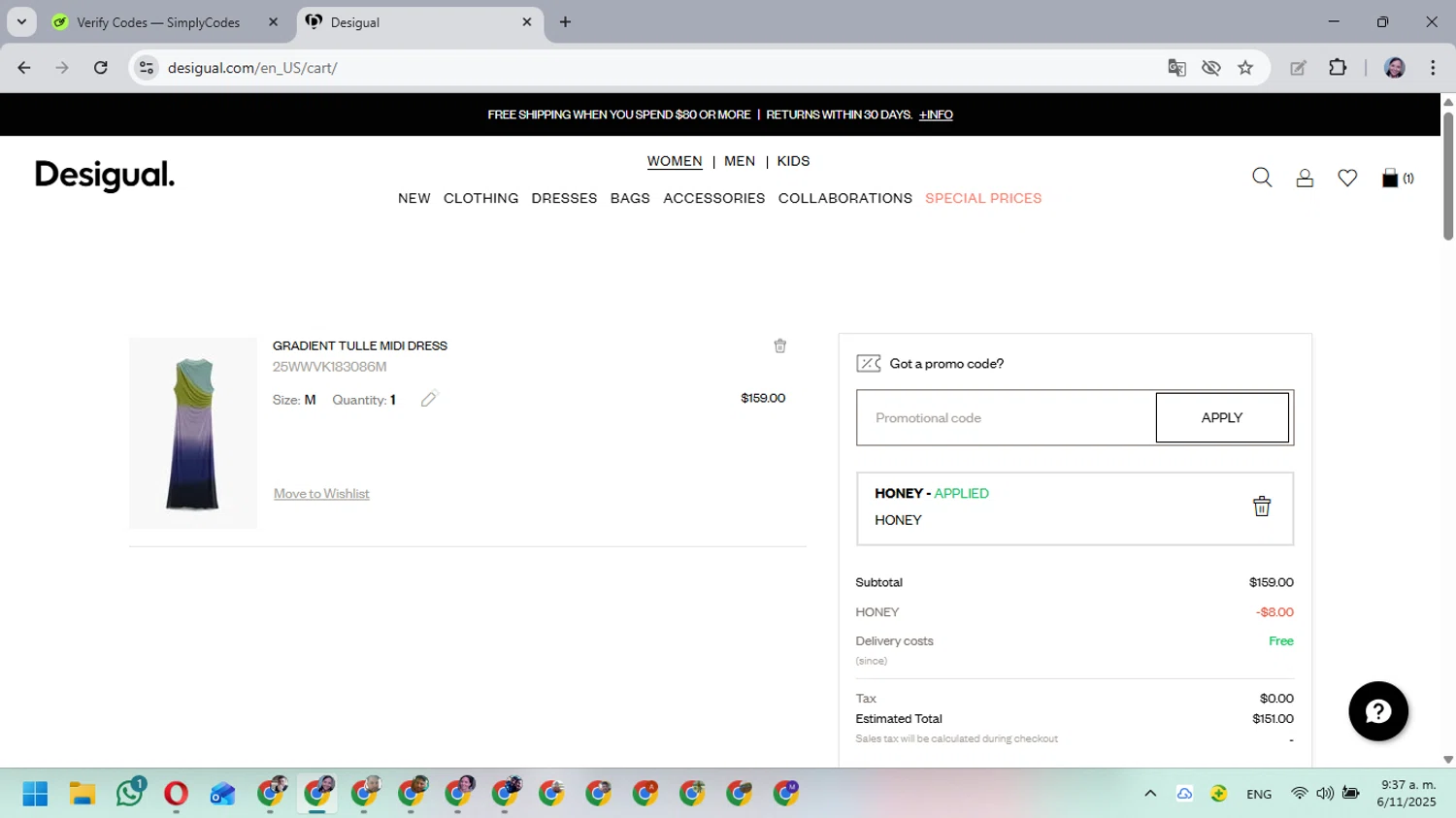Focus the Promotional code input field
1456x818 pixels.
click(1007, 417)
